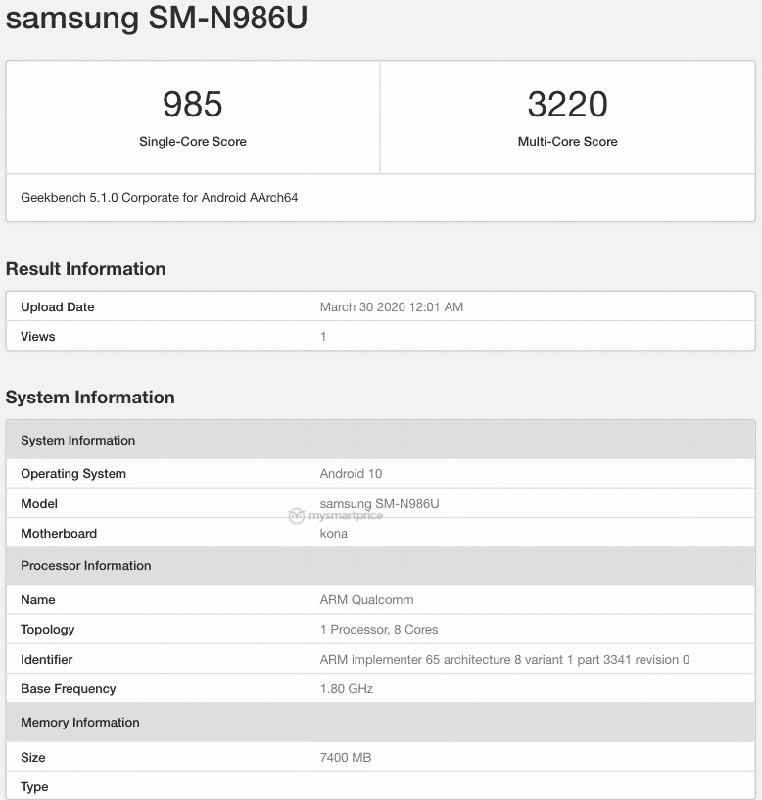Image resolution: width=762 pixels, height=800 pixels.
Task: Click the Geekbench 5.1.0 Corporate version text
Action: click(159, 198)
